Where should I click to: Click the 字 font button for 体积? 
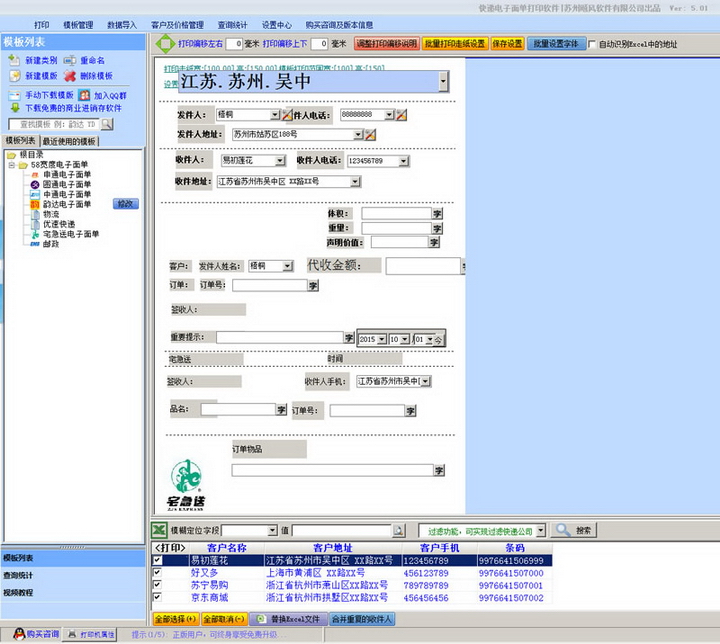pyautogui.click(x=437, y=214)
